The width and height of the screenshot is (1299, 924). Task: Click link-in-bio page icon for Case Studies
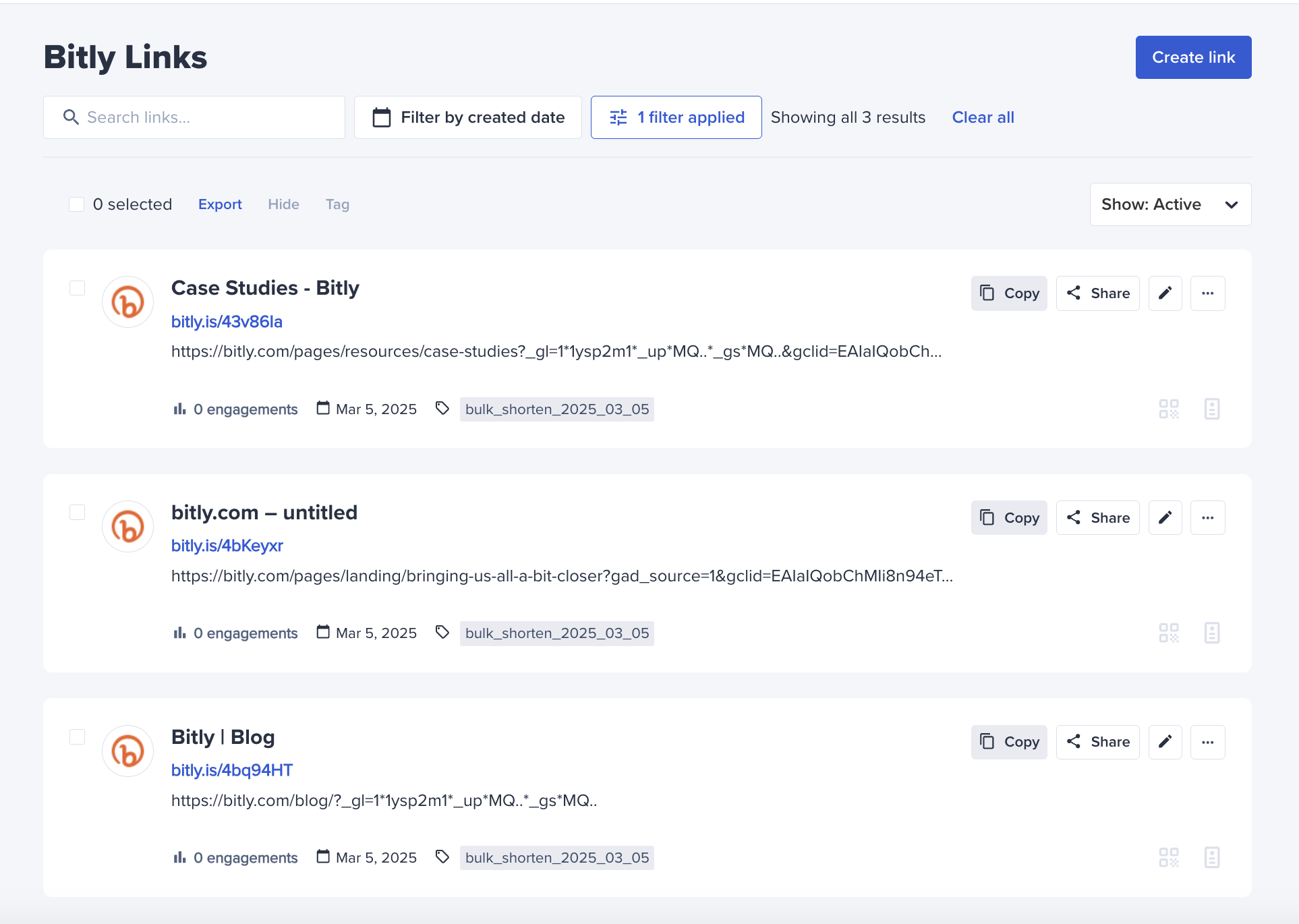click(x=1212, y=409)
